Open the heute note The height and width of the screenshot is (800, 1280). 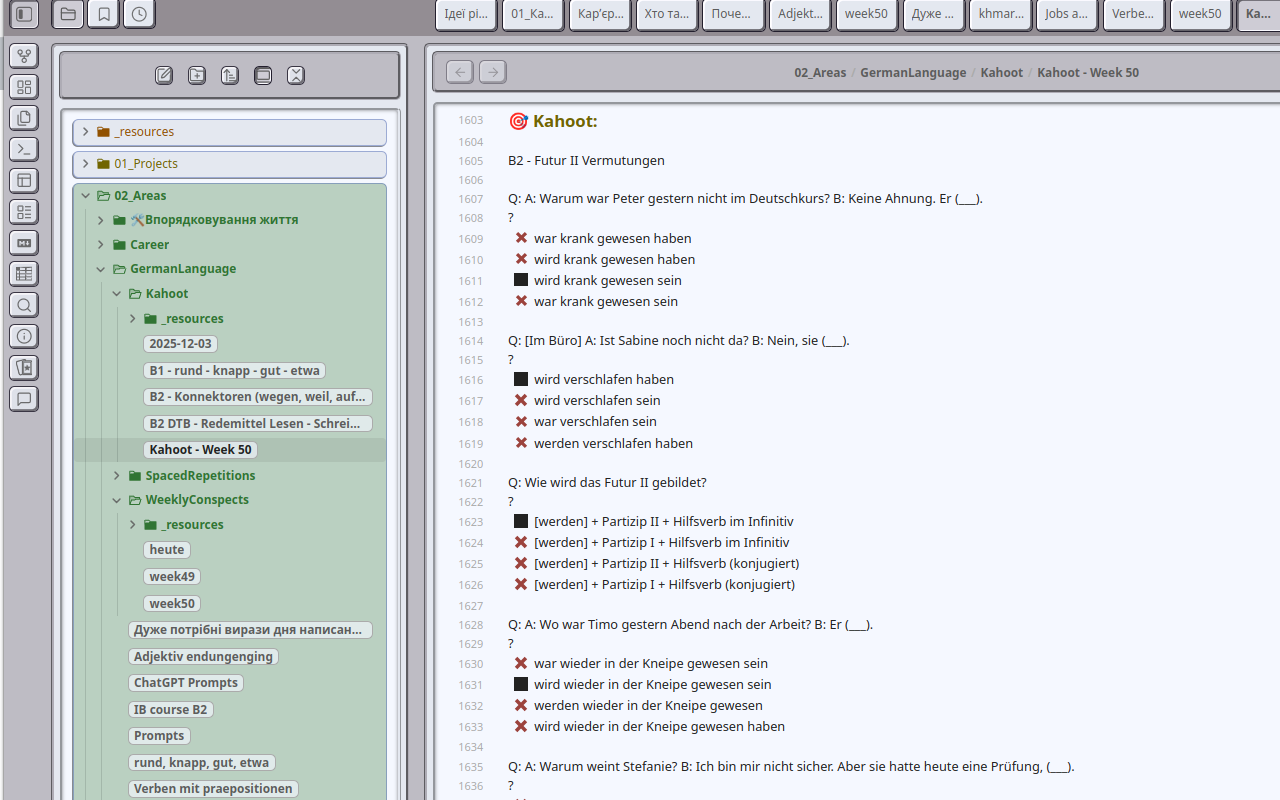tap(167, 550)
